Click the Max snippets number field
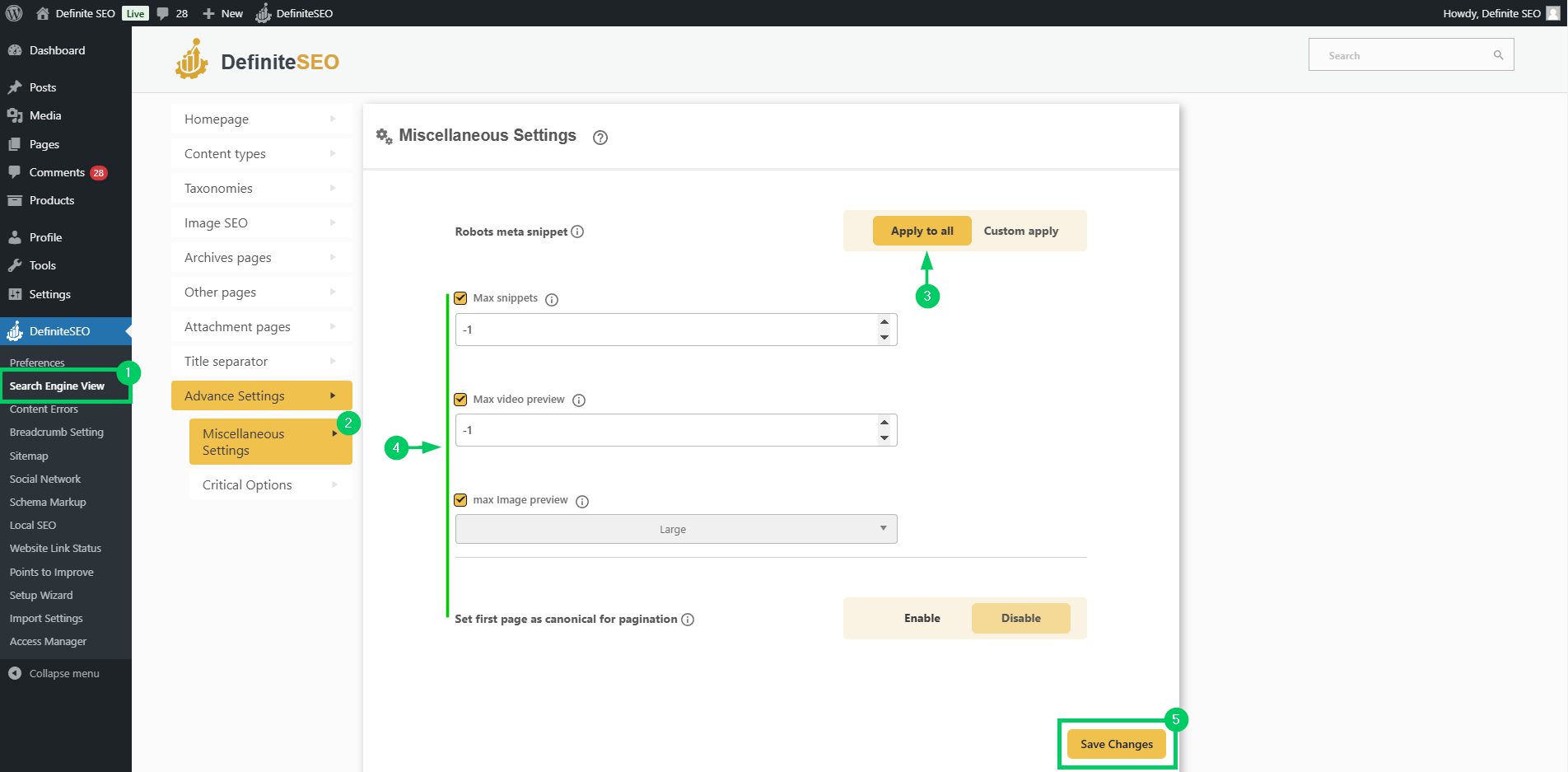This screenshot has height=772, width=1568. [676, 330]
